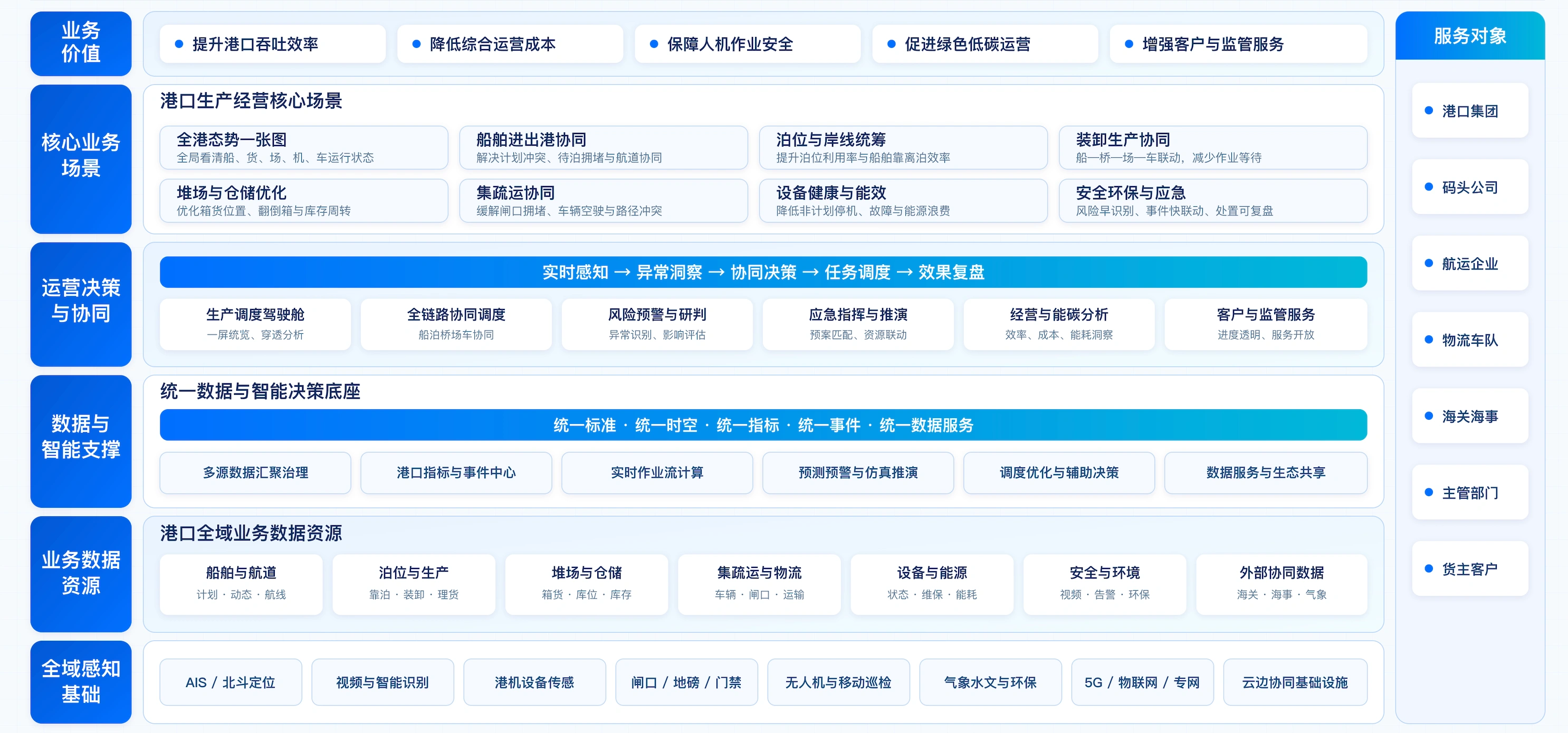Click the 云边协同基础设施 box

point(1295,682)
